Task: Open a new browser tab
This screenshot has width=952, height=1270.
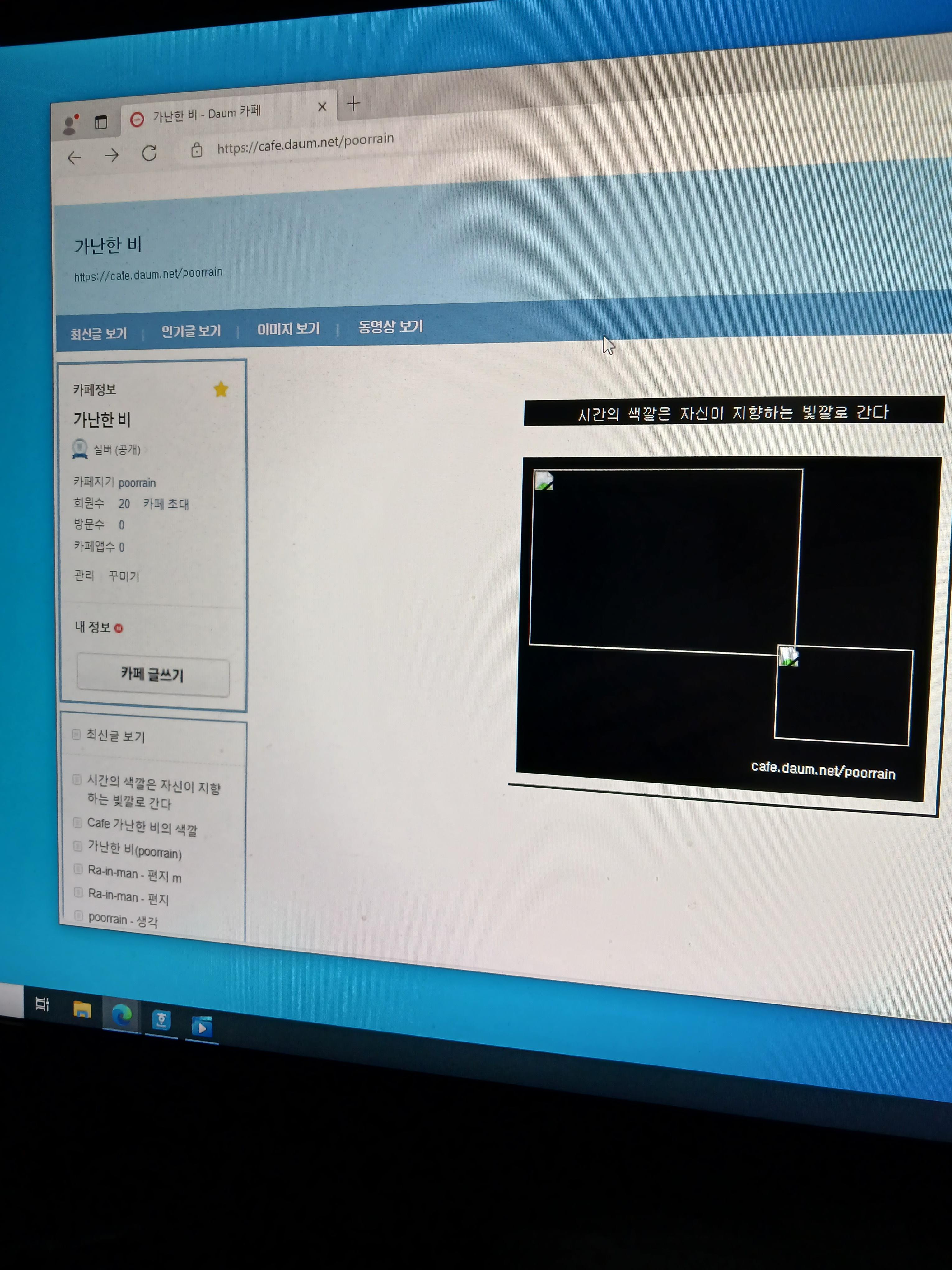Action: click(x=353, y=104)
